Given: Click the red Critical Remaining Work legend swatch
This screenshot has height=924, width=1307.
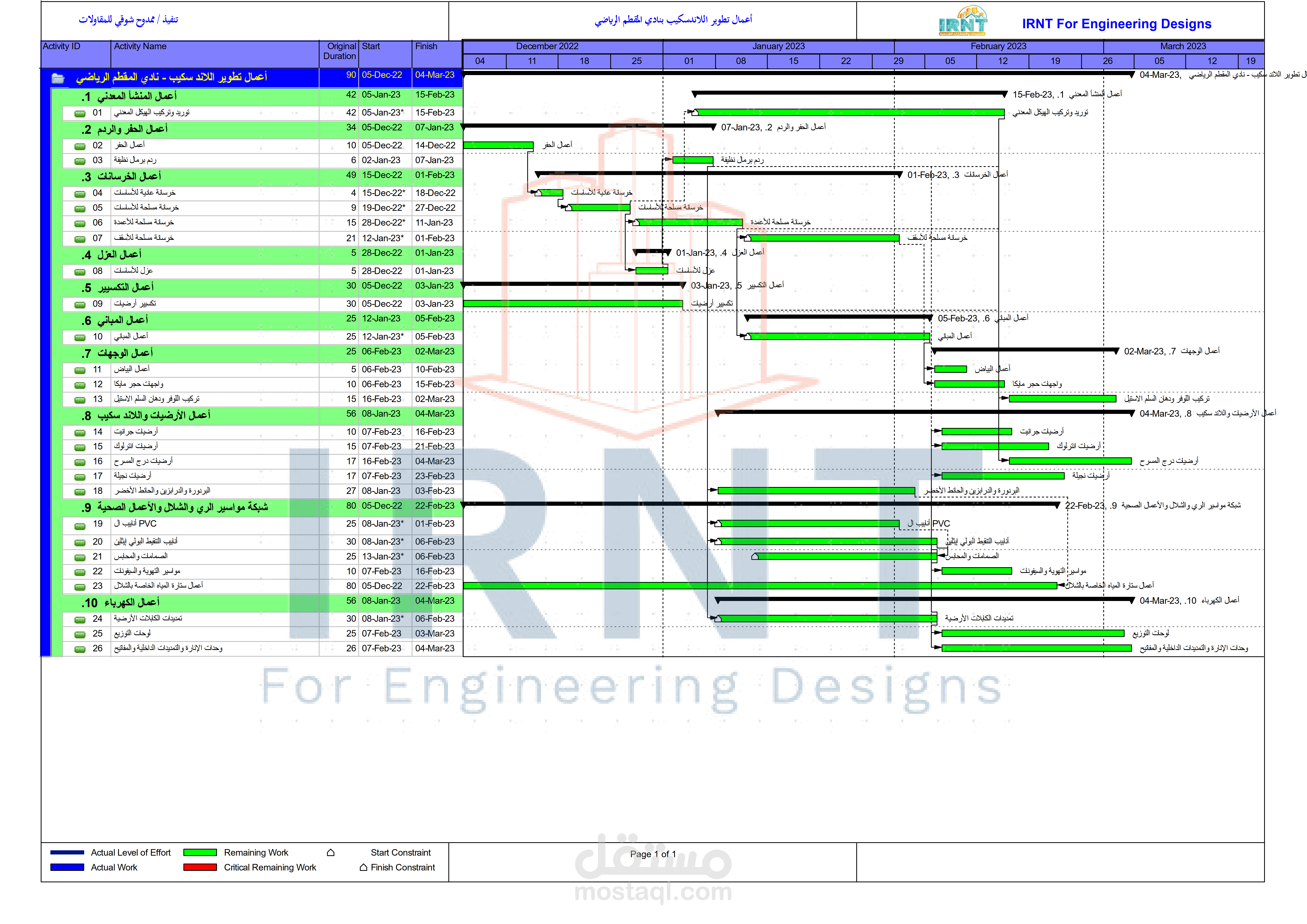Looking at the screenshot, I should pyautogui.click(x=200, y=867).
